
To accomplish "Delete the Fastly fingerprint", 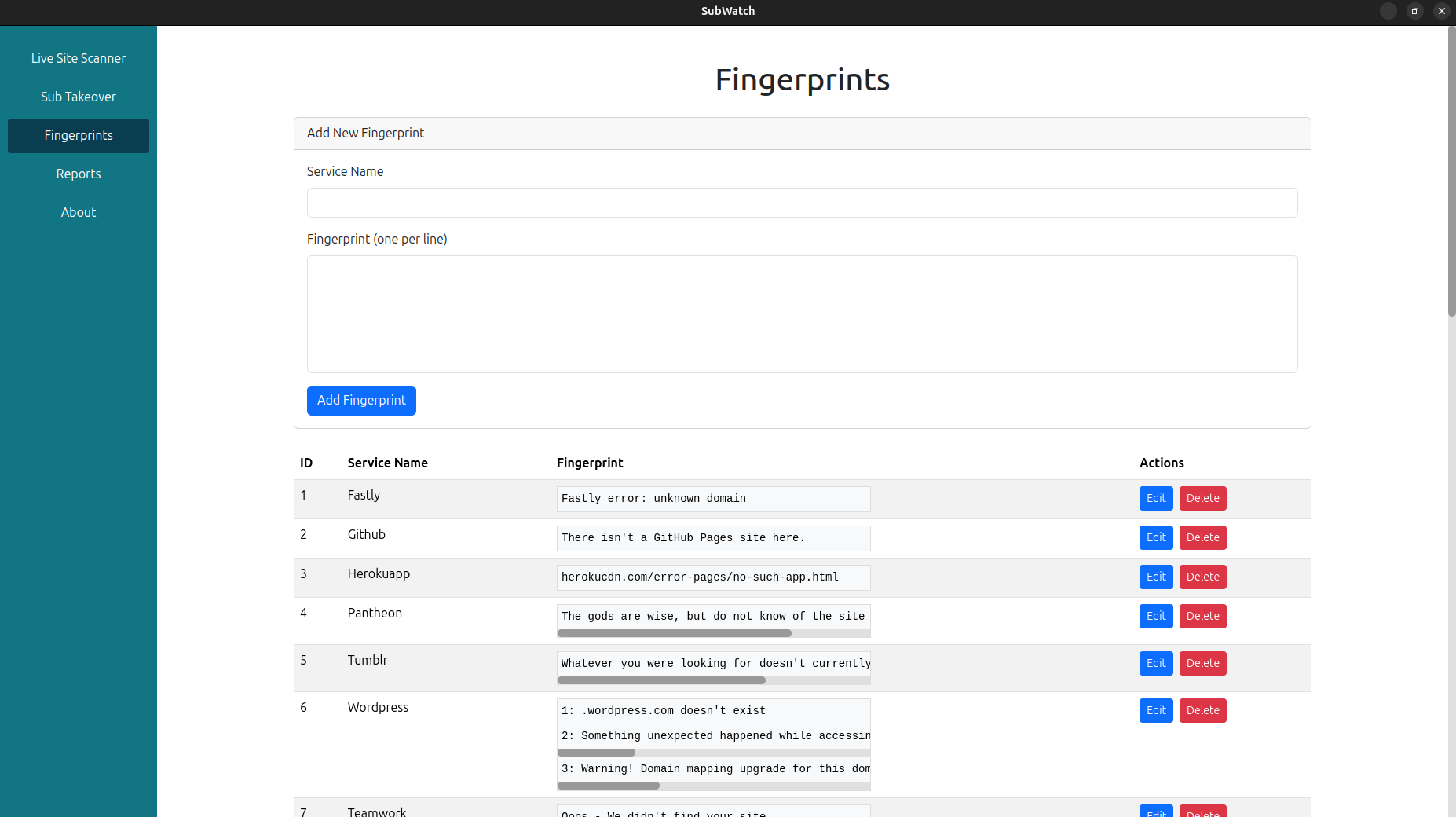I will [1202, 498].
